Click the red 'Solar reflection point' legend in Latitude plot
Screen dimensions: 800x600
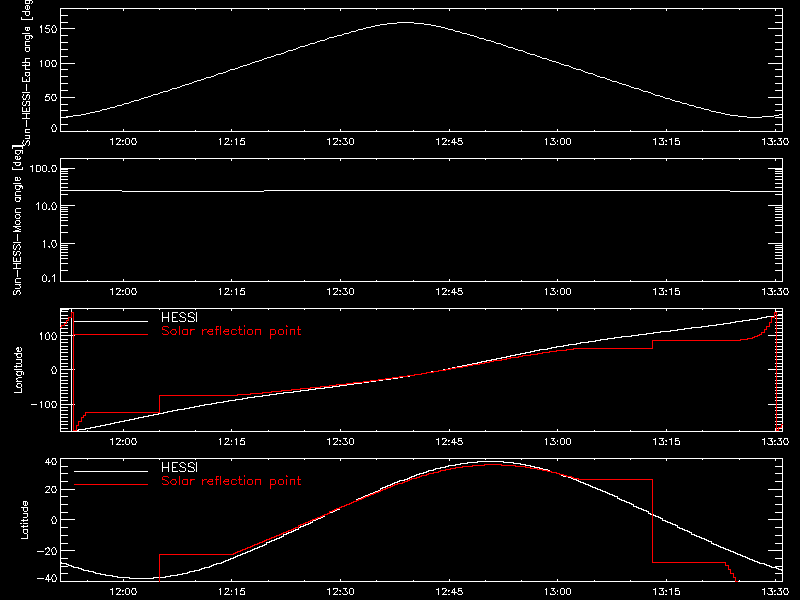coord(231,481)
